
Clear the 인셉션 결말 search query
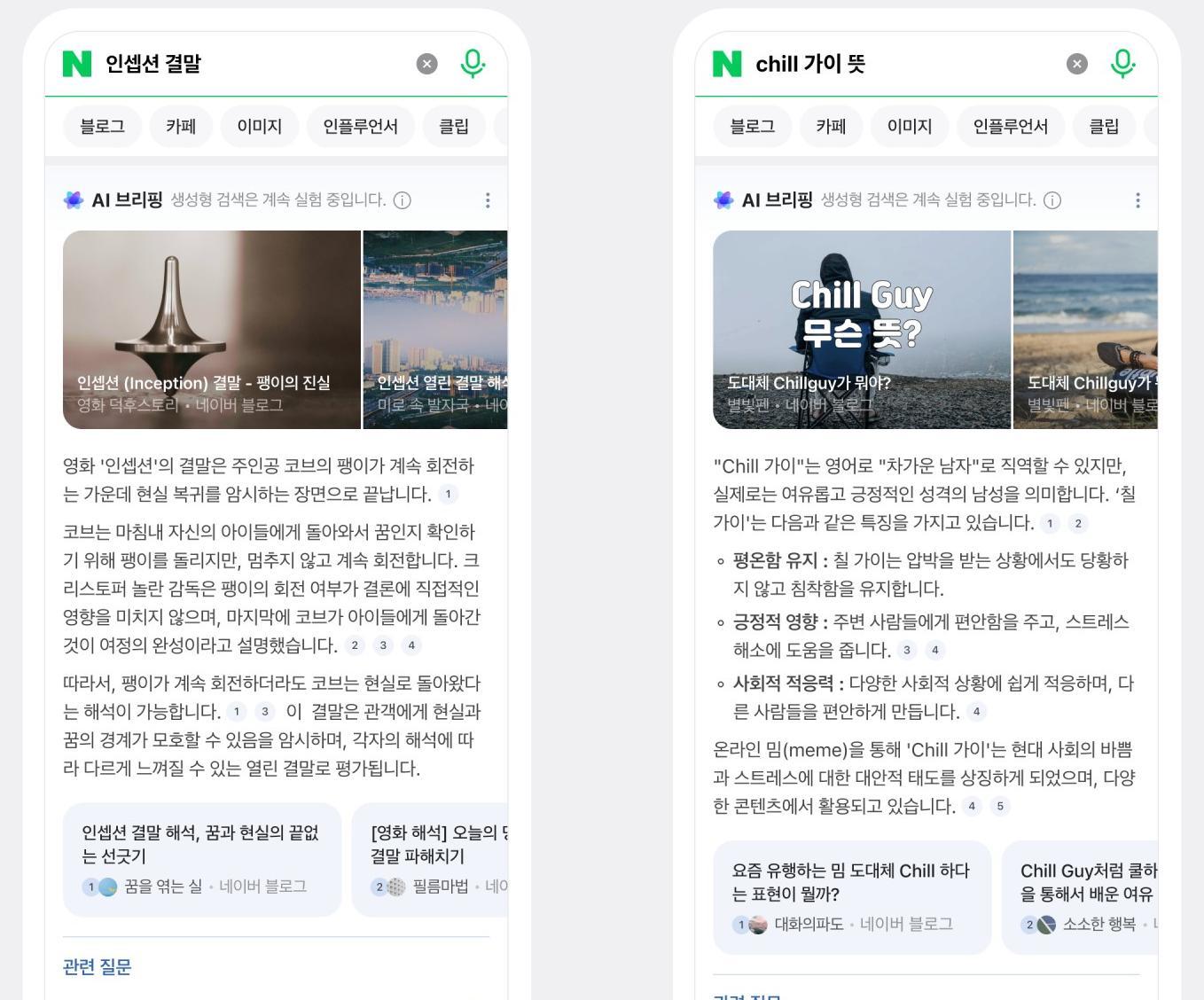click(427, 64)
